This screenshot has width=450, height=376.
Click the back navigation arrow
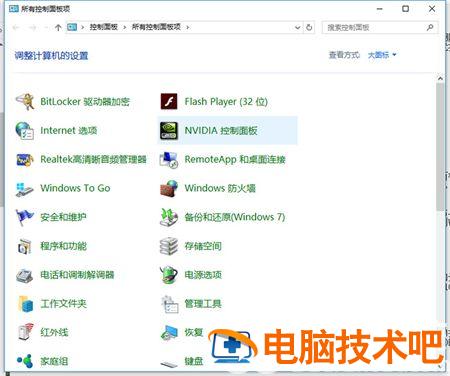16,27
